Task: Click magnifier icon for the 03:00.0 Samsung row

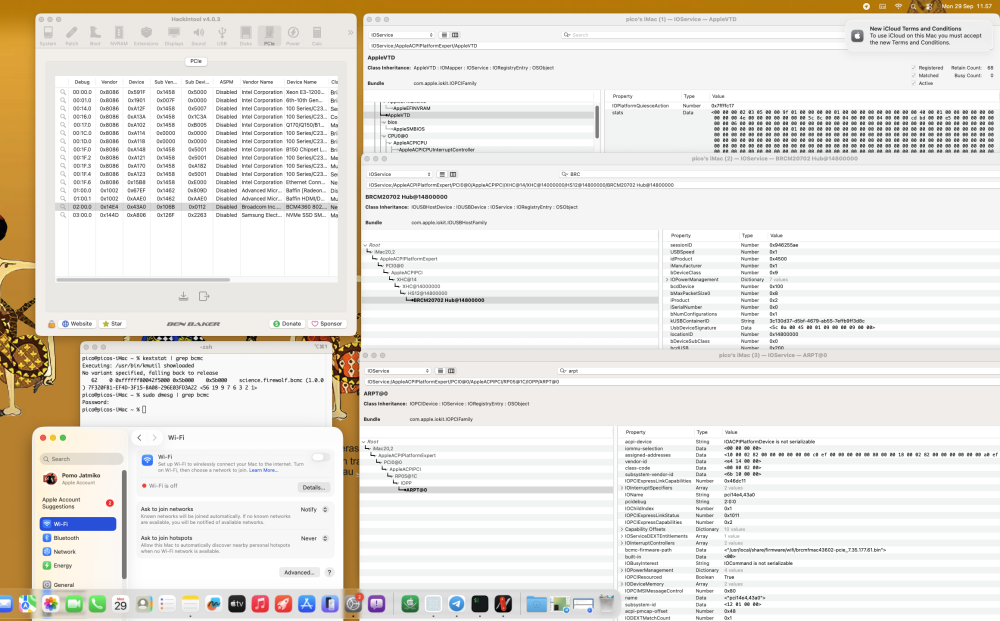Action: tap(62, 216)
